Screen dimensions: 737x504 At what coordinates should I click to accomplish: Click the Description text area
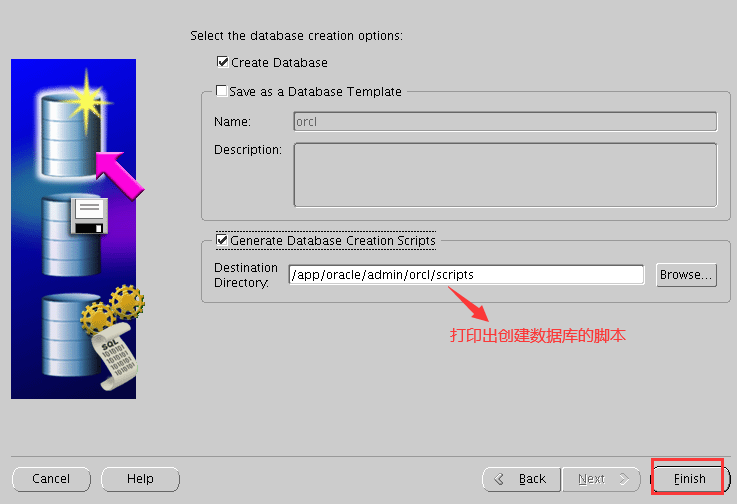point(505,175)
